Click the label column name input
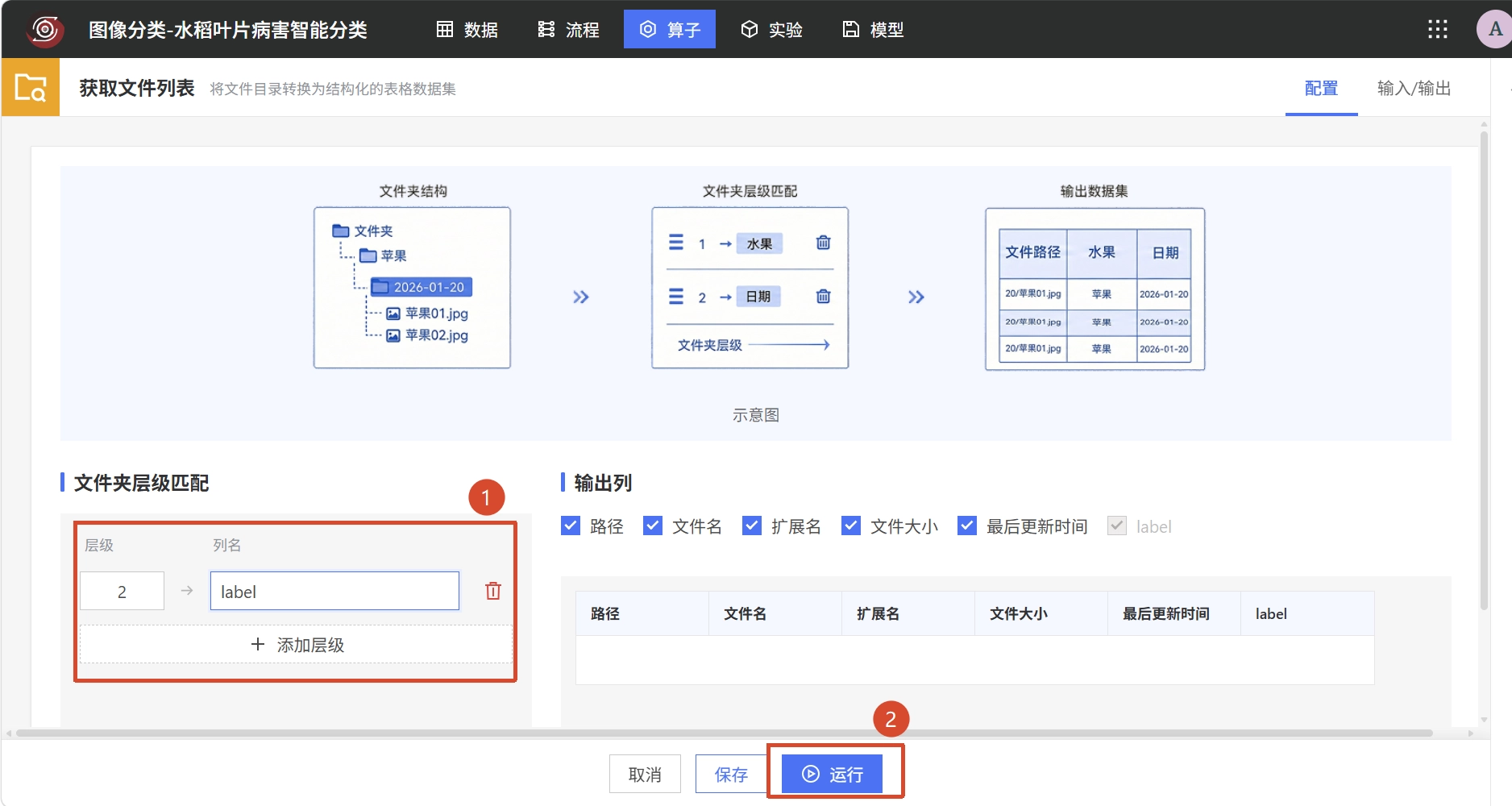 click(334, 592)
